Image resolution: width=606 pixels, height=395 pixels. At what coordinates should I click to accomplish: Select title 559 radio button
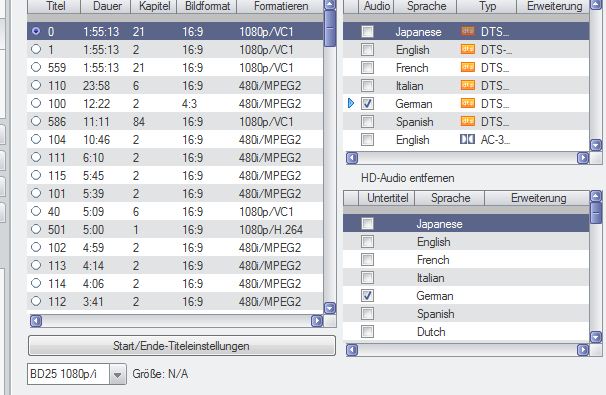pos(36,67)
